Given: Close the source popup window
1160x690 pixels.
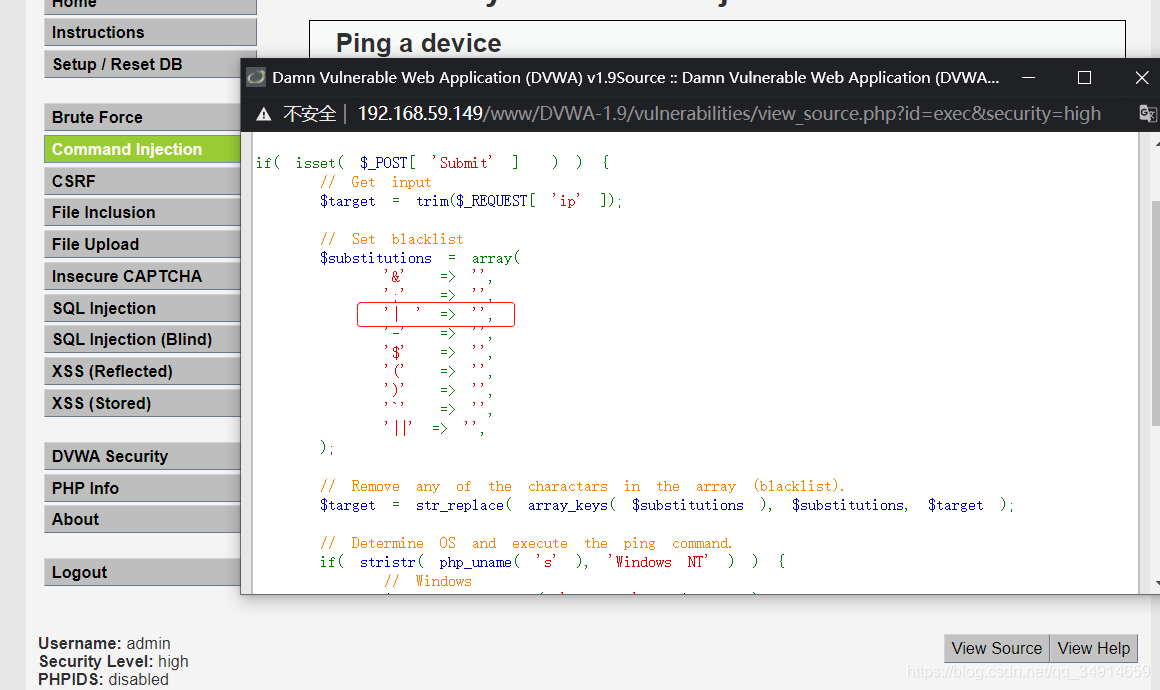Looking at the screenshot, I should [x=1142, y=78].
